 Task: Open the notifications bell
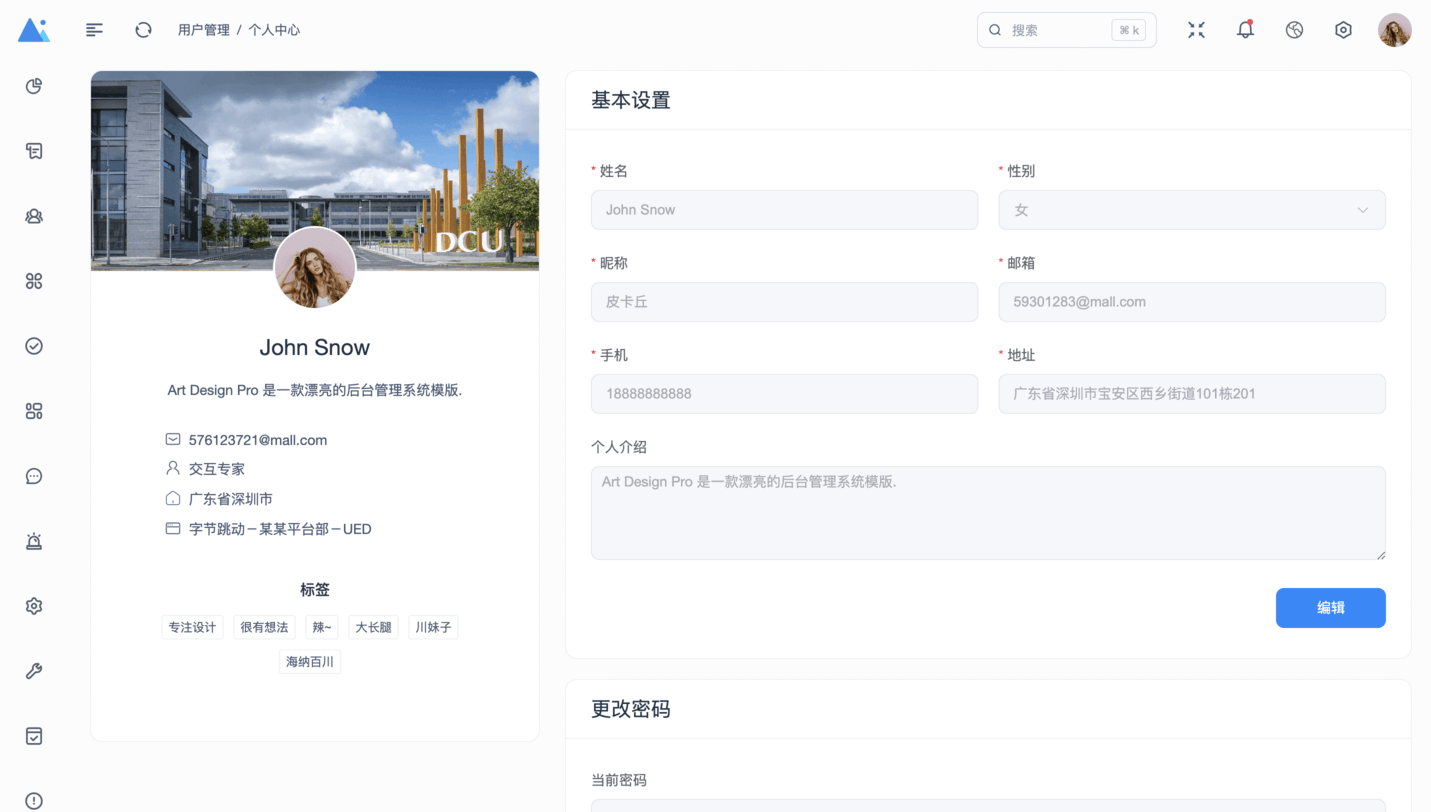[x=1245, y=30]
